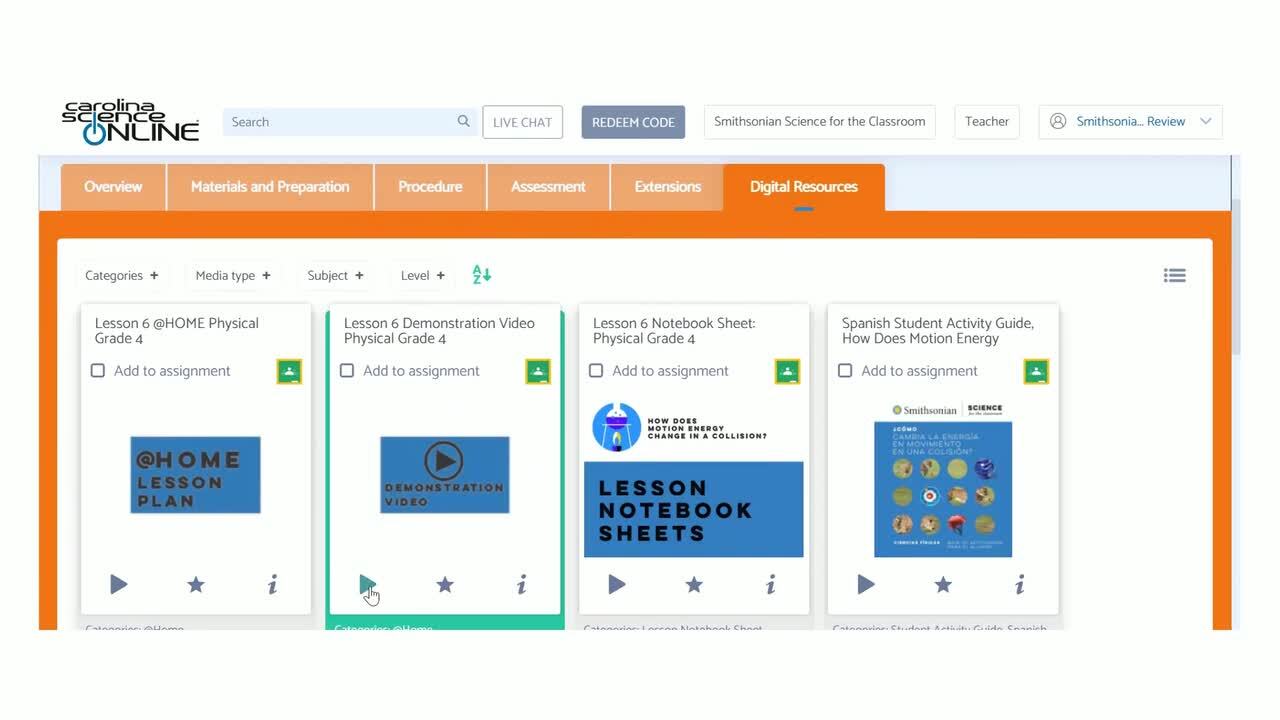This screenshot has width=1280, height=720.
Task: Check Add to assignment for Lesson 6 @HOME
Action: (98, 371)
